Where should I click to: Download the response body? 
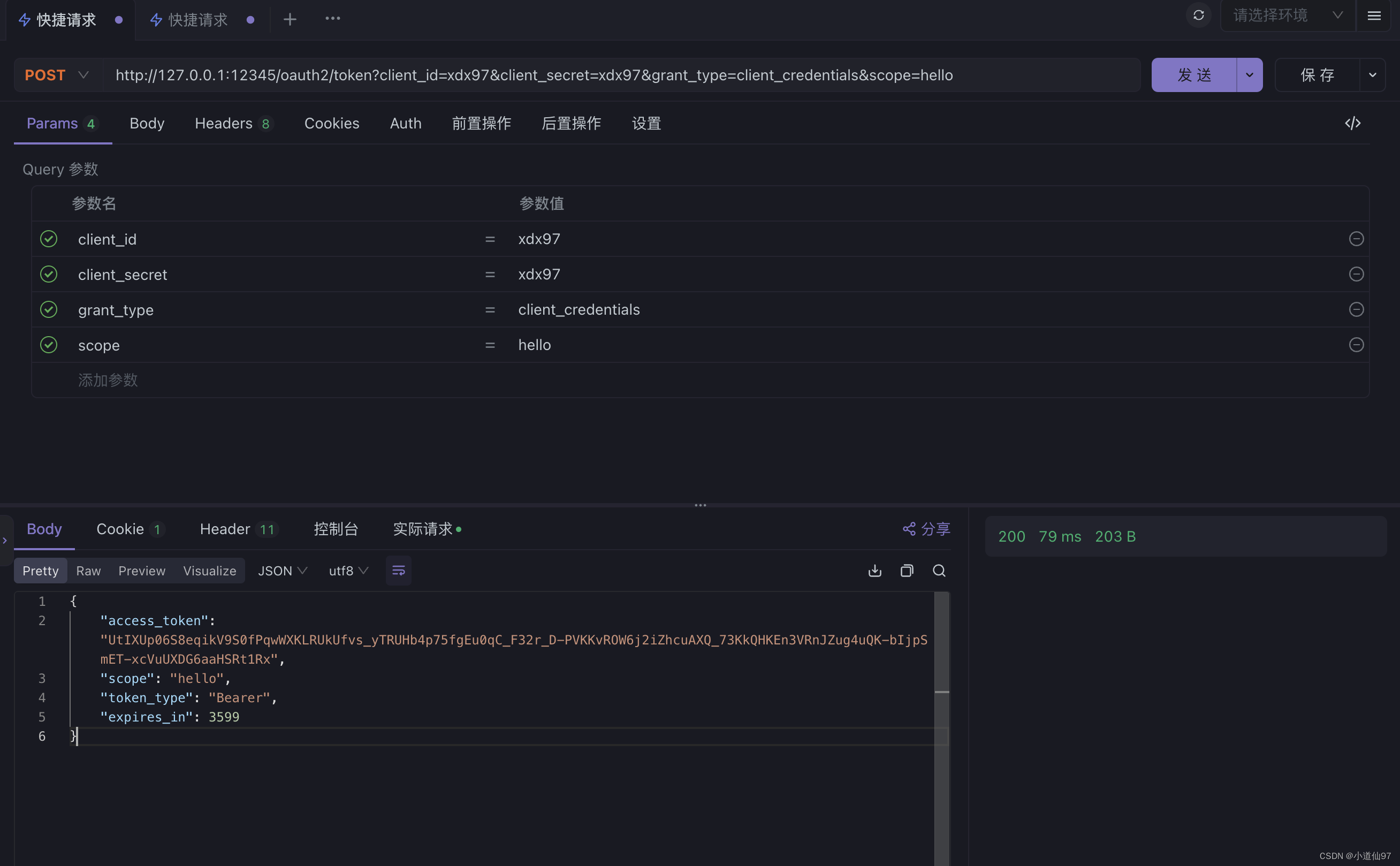pos(874,571)
